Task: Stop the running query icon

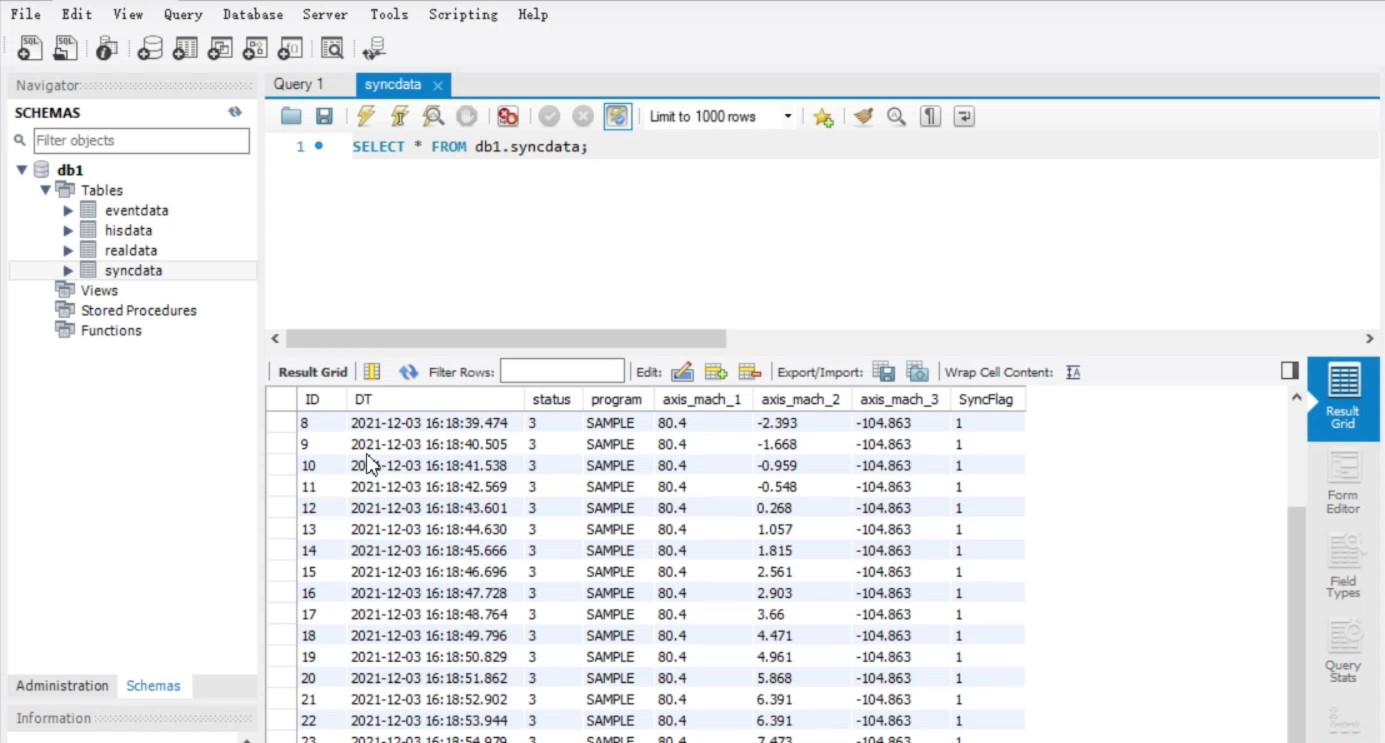Action: [x=466, y=117]
